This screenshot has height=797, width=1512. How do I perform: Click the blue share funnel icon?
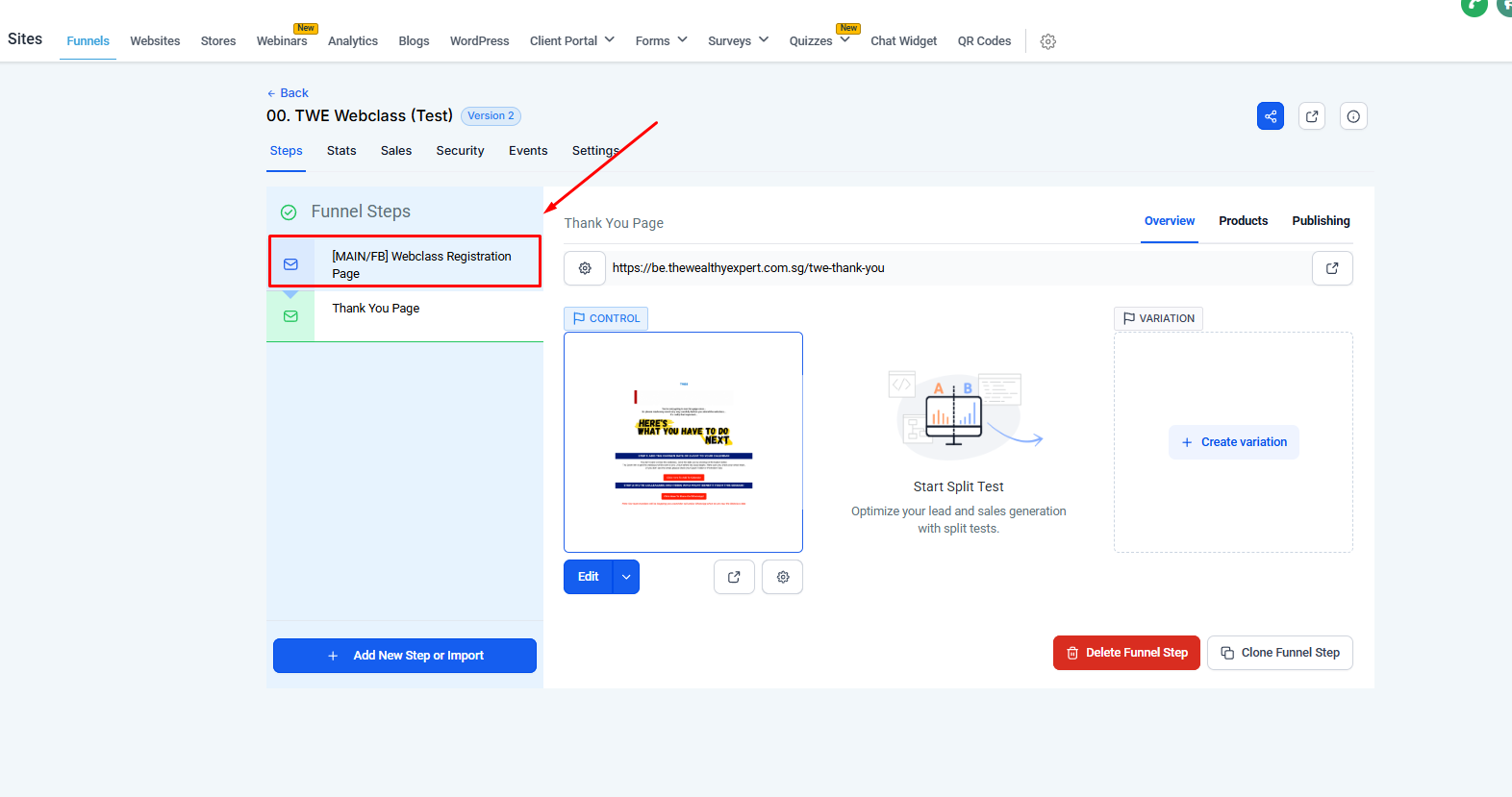tap(1270, 116)
